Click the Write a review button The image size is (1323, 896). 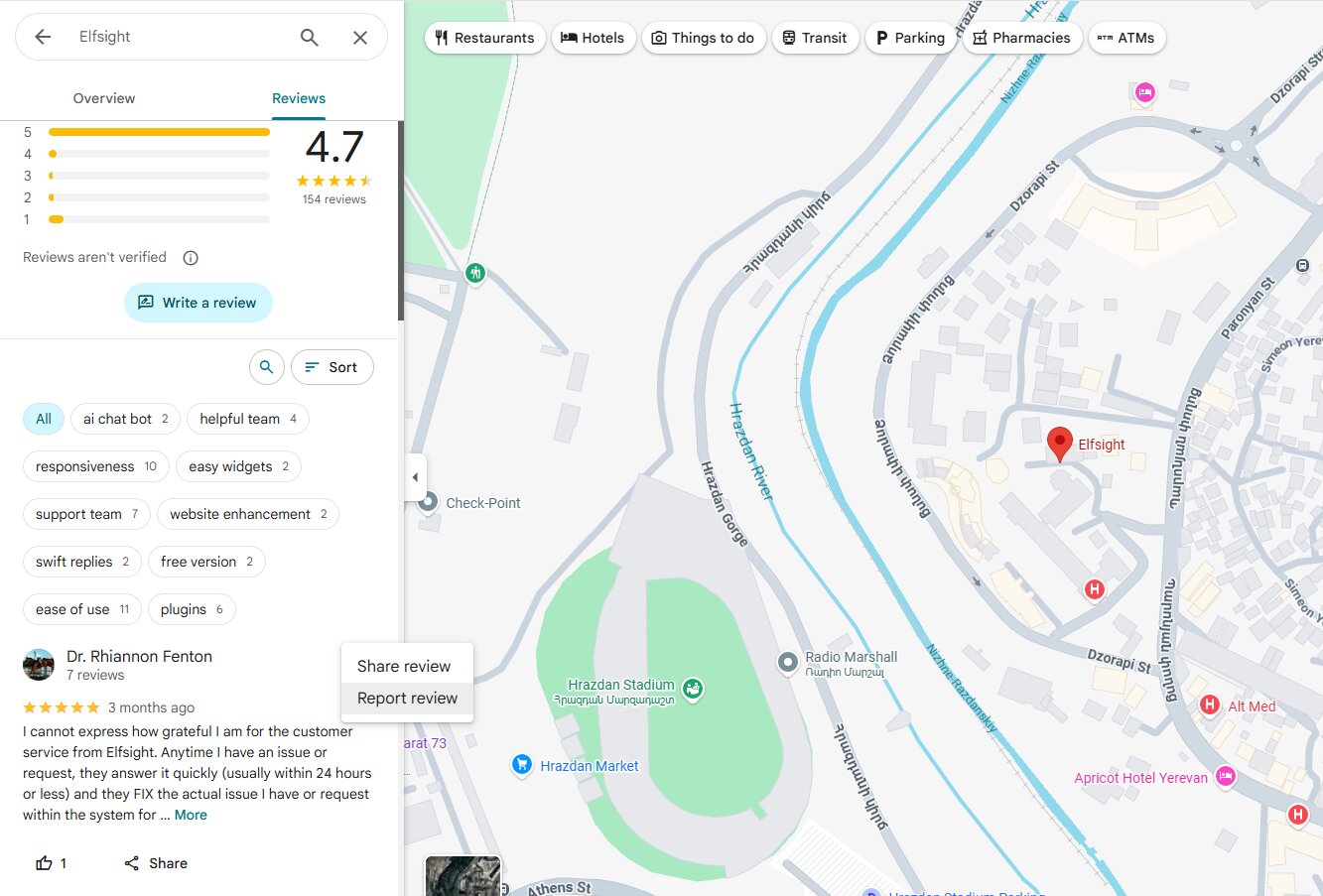[x=198, y=303]
